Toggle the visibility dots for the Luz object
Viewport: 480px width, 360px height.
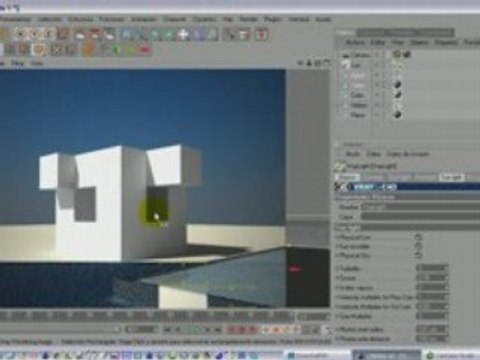coord(378,65)
